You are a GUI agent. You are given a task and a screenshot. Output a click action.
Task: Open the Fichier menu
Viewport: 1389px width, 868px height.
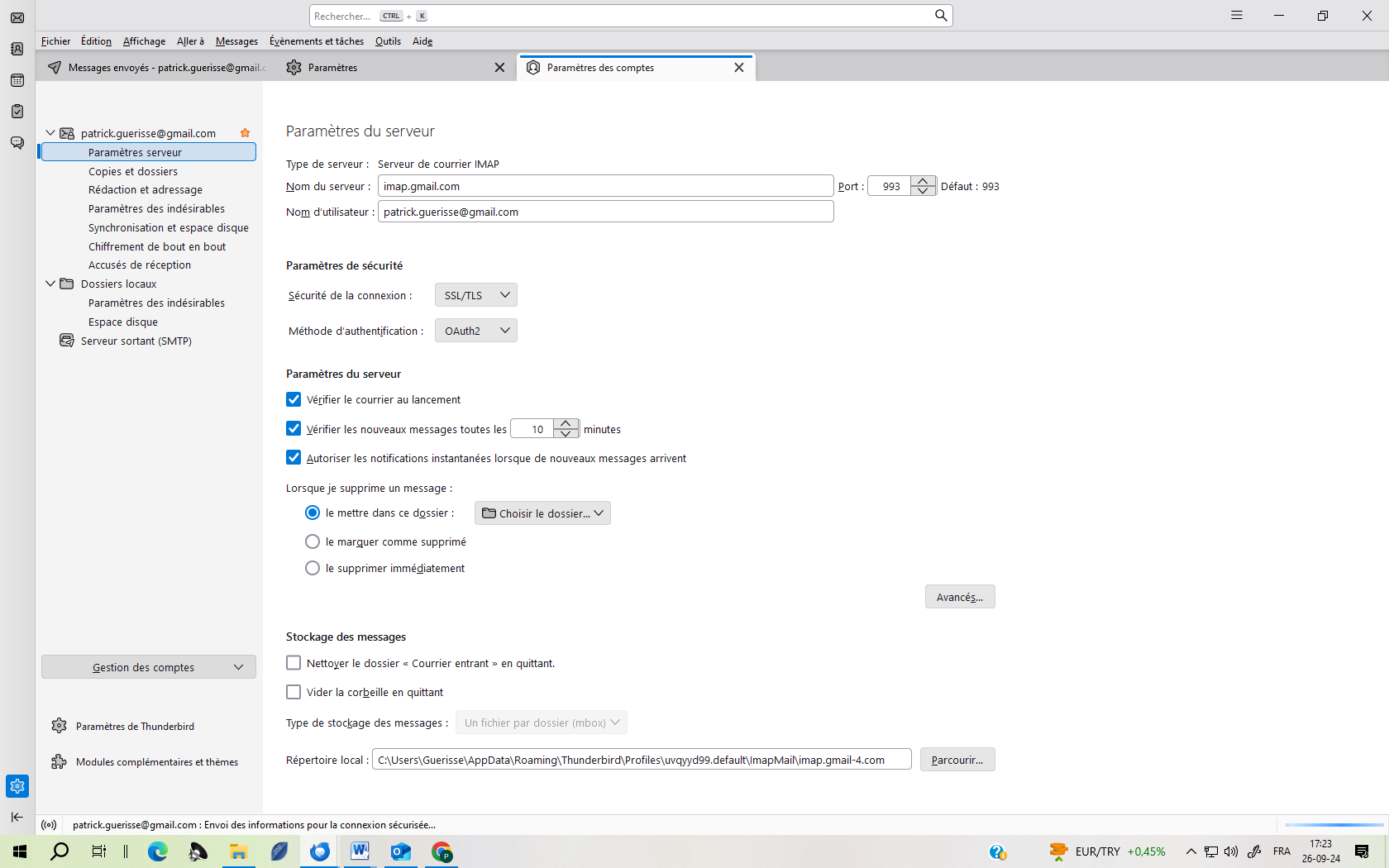[x=56, y=41]
